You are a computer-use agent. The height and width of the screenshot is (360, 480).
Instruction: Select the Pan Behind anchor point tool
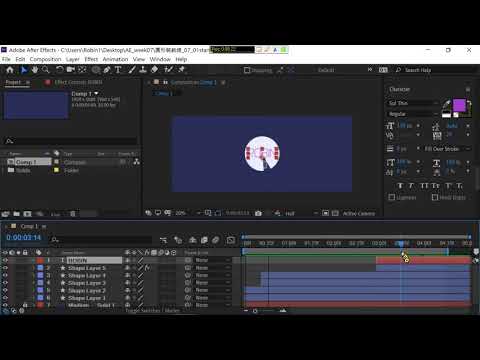pyautogui.click(x=82, y=70)
